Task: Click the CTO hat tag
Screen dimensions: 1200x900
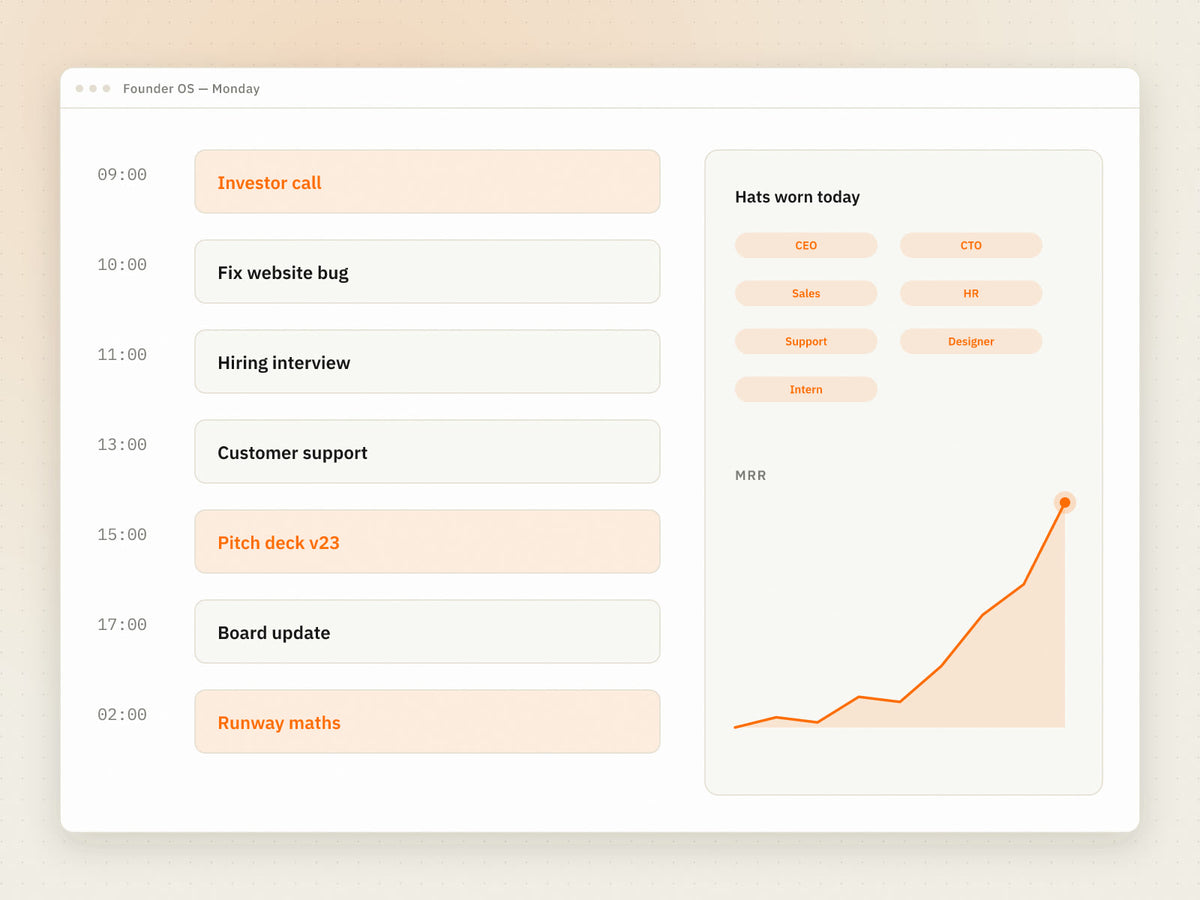Action: click(971, 245)
